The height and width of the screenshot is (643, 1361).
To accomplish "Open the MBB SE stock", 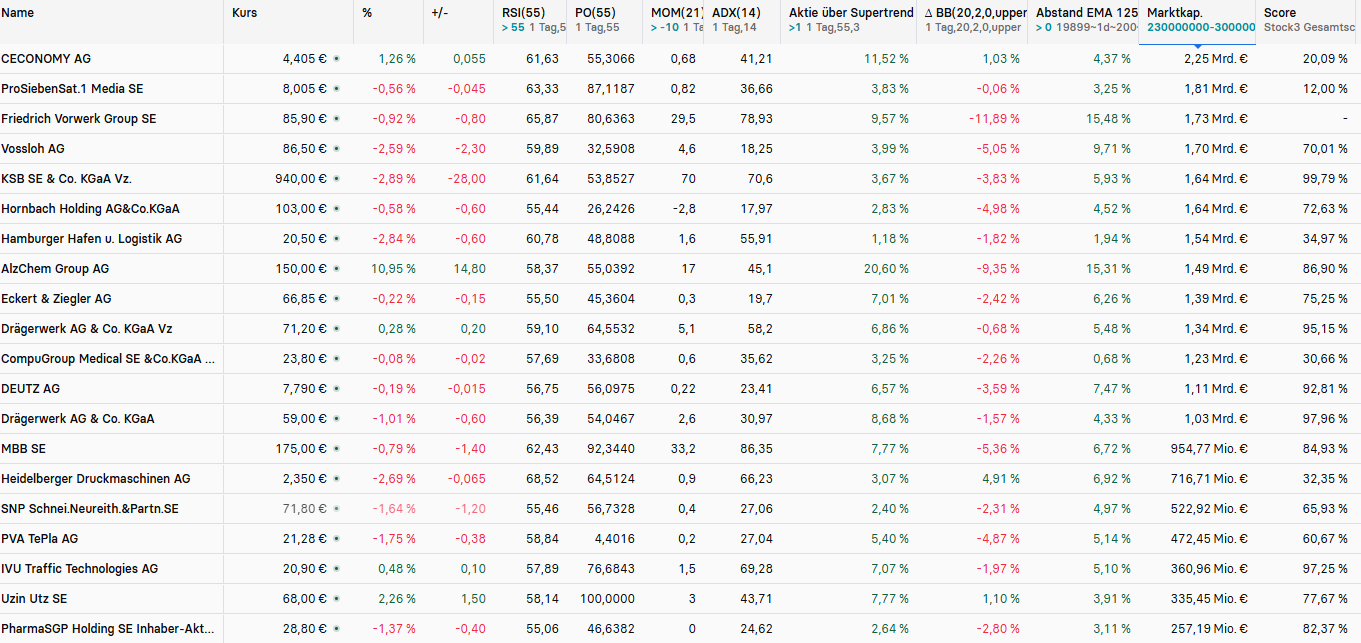I will pyautogui.click(x=24, y=449).
